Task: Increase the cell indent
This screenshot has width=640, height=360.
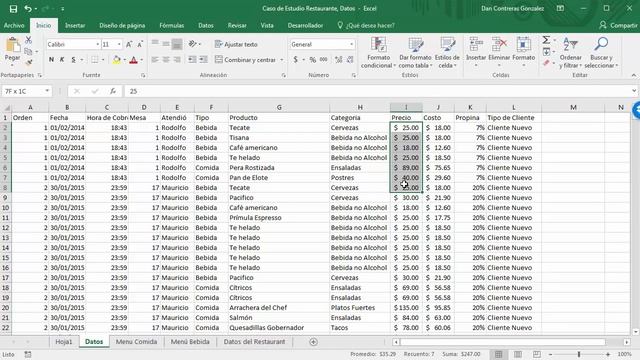Action: (x=203, y=60)
